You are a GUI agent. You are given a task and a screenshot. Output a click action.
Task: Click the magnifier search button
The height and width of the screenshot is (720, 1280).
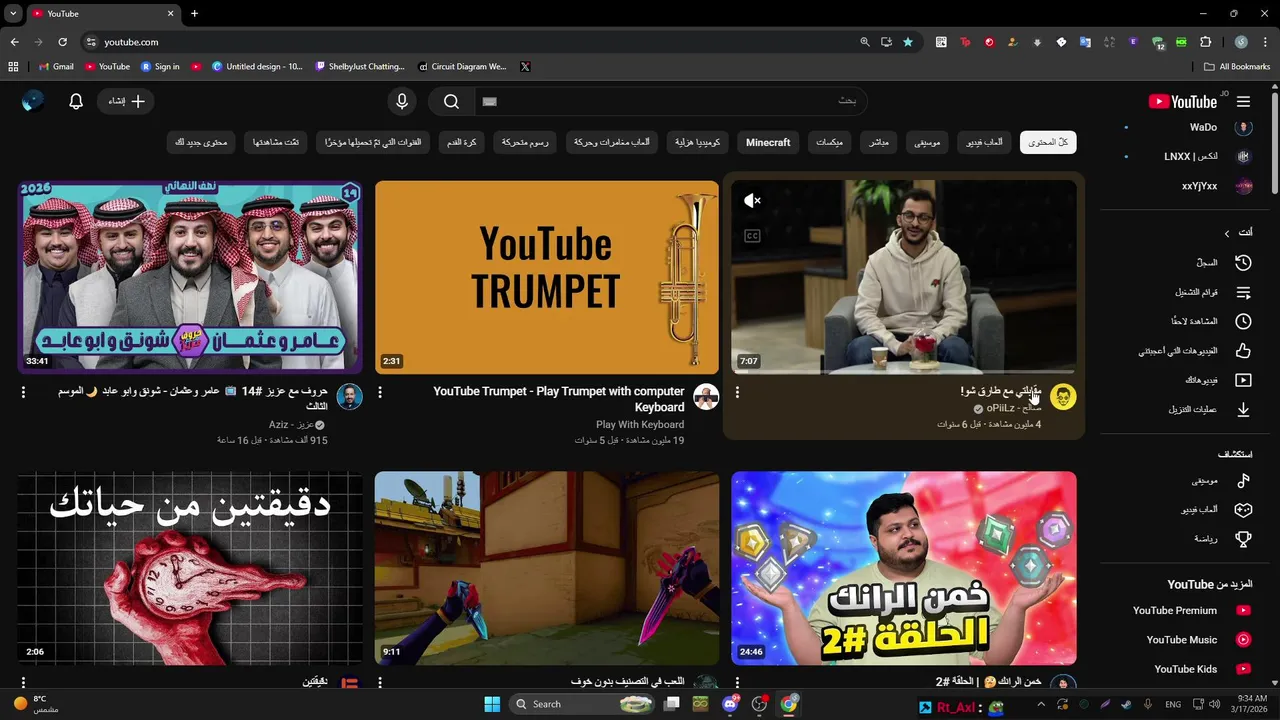click(451, 101)
